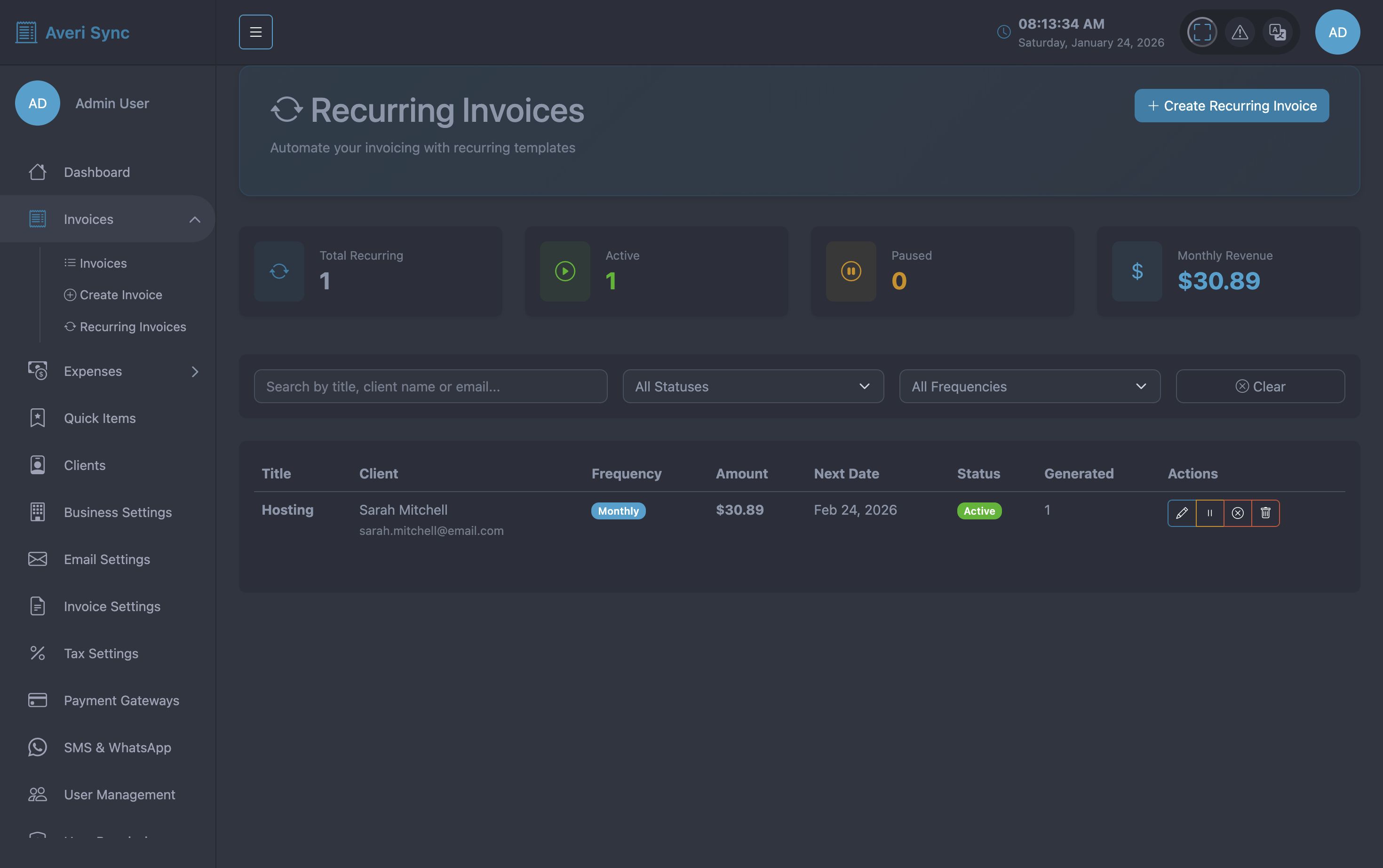Clear the filters with the Clear button
The image size is (1383, 868).
[1260, 386]
